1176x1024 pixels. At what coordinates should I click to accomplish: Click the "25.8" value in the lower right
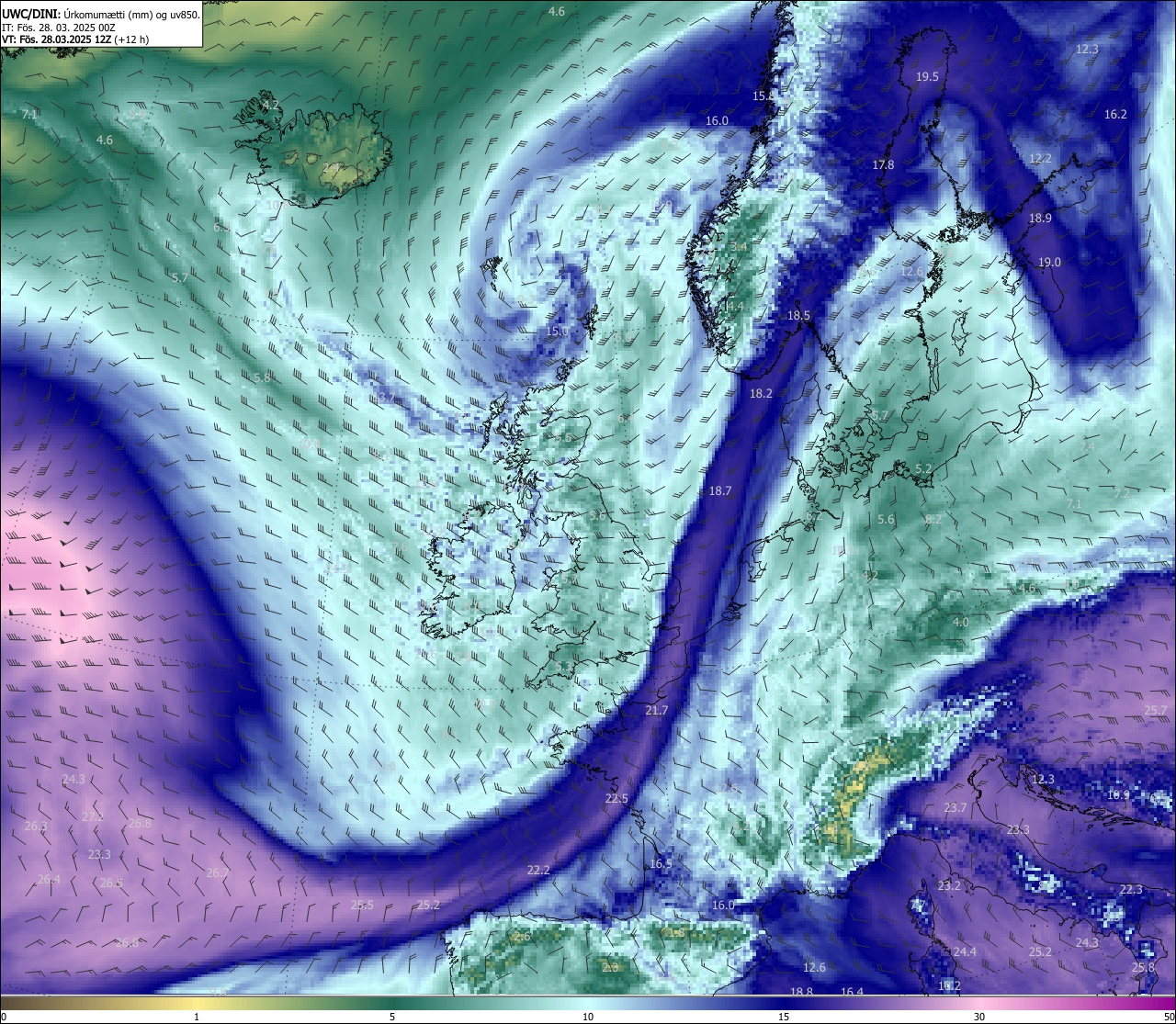(x=1143, y=967)
